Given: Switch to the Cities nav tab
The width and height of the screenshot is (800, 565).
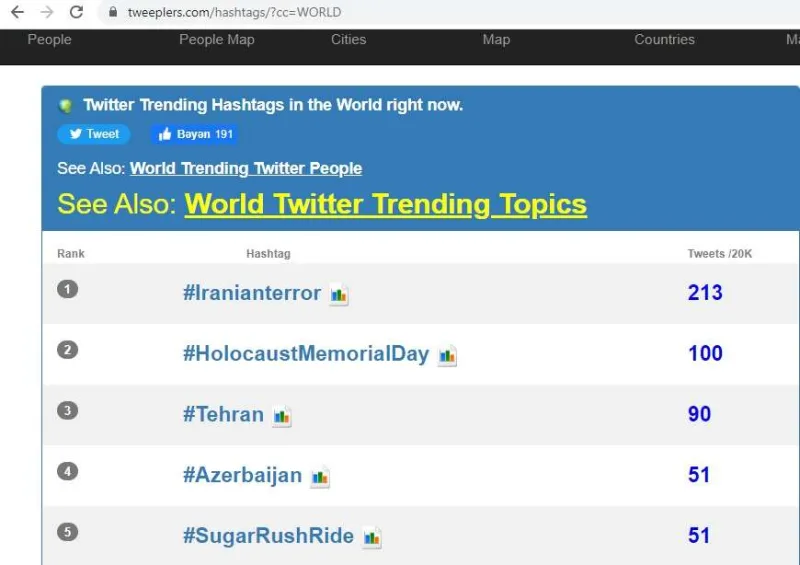Looking at the screenshot, I should point(348,39).
